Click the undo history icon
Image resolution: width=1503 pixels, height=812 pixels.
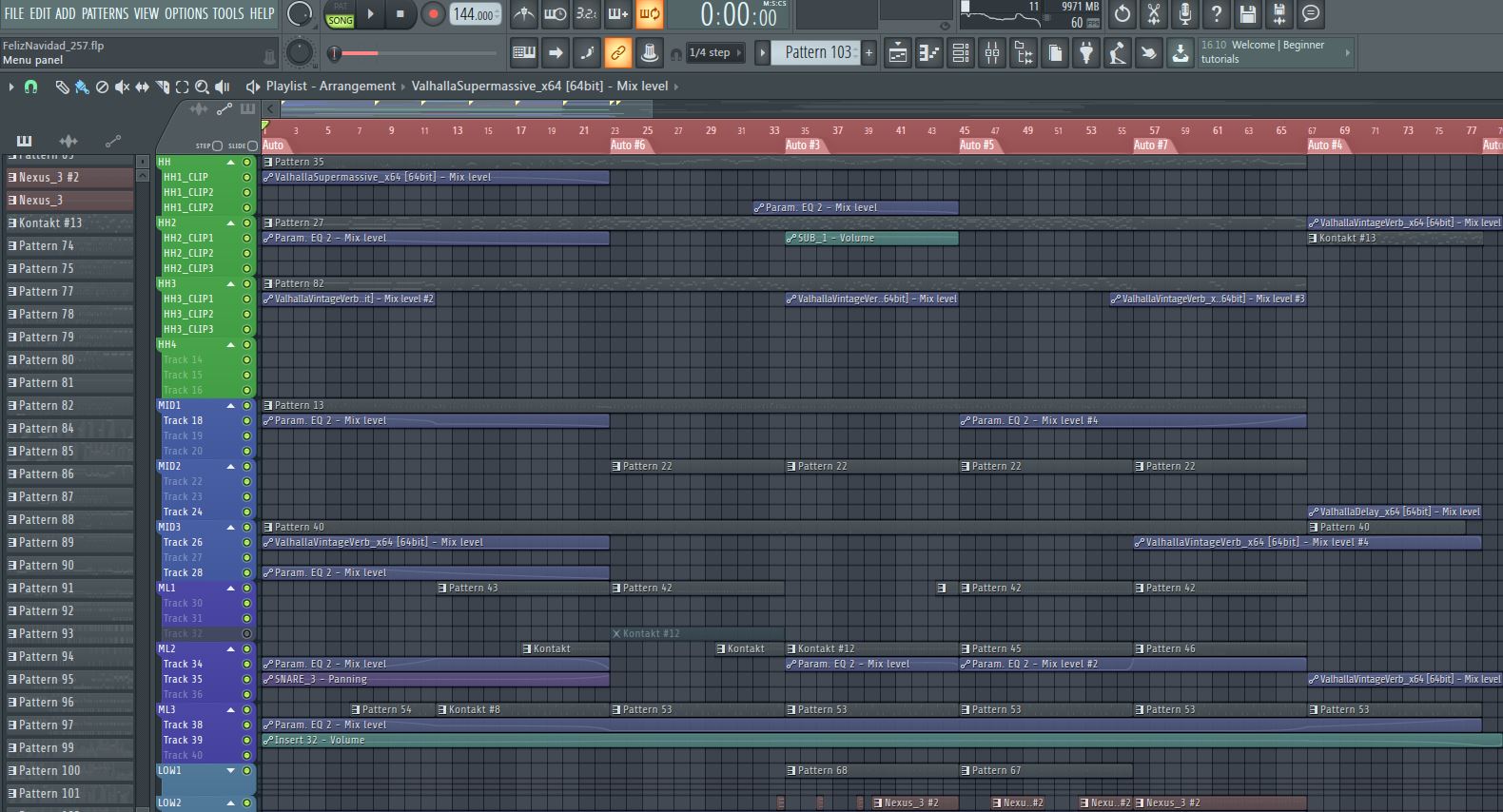[x=1122, y=14]
